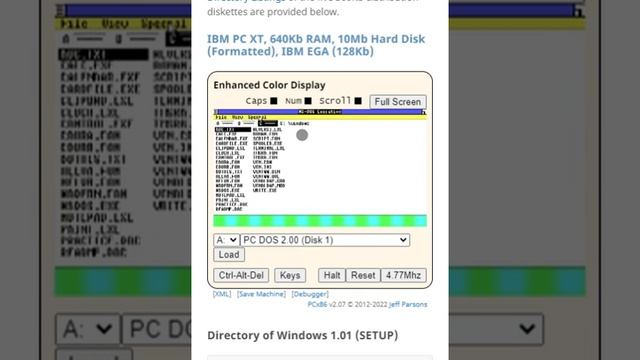Click the Enhanced Color Display title

269,85
